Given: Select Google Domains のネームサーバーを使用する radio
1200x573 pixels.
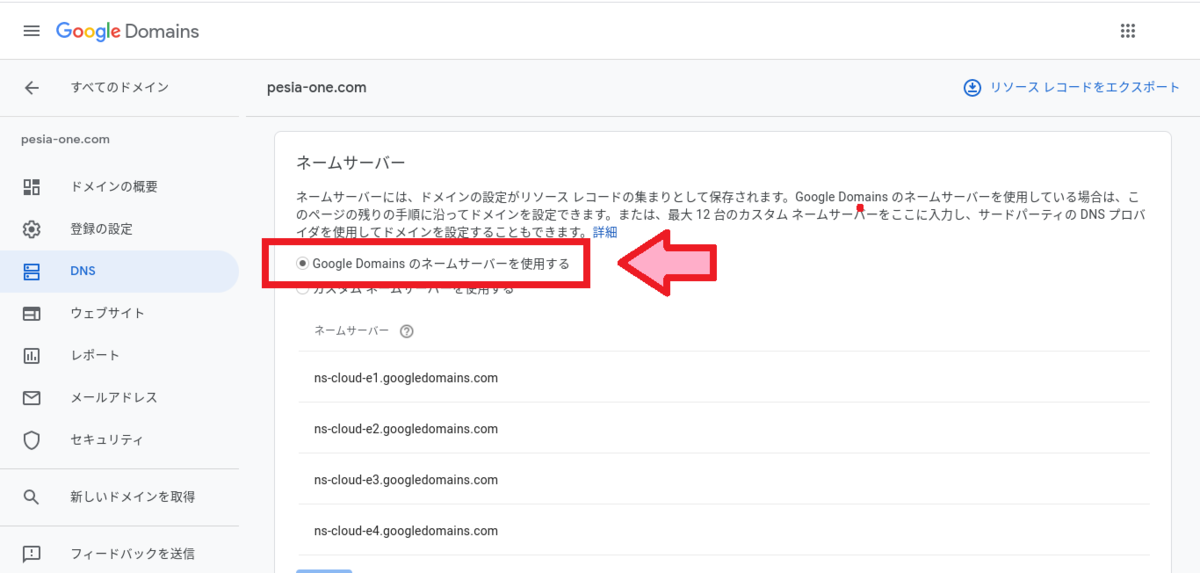Looking at the screenshot, I should [303, 264].
